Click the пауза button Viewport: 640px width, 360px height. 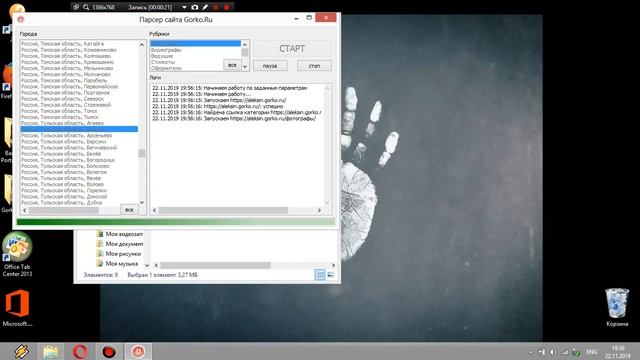point(270,66)
